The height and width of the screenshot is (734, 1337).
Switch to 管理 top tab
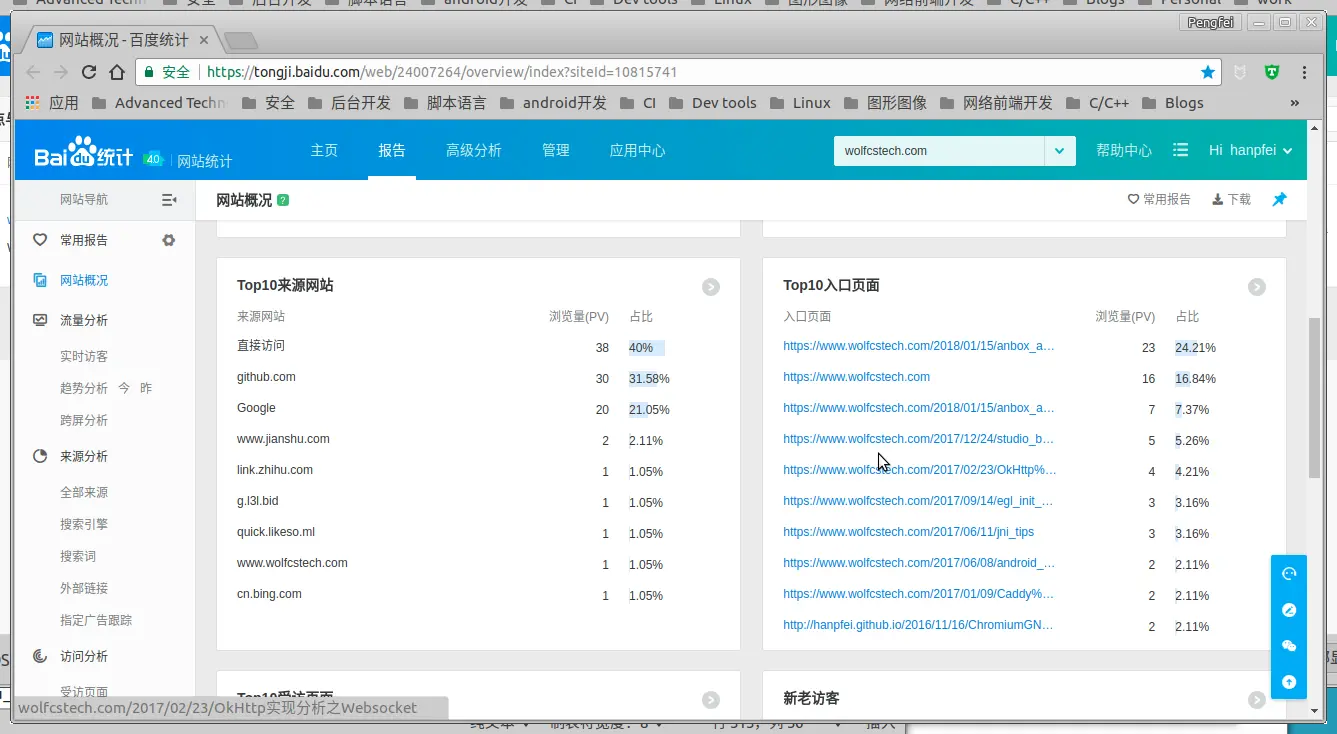tap(556, 150)
